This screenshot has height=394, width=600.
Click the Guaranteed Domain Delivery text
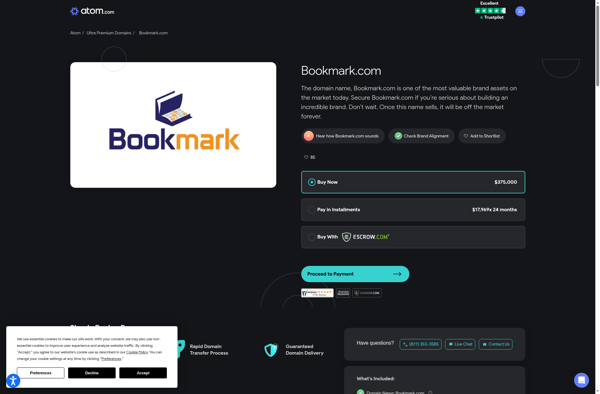[305, 350]
